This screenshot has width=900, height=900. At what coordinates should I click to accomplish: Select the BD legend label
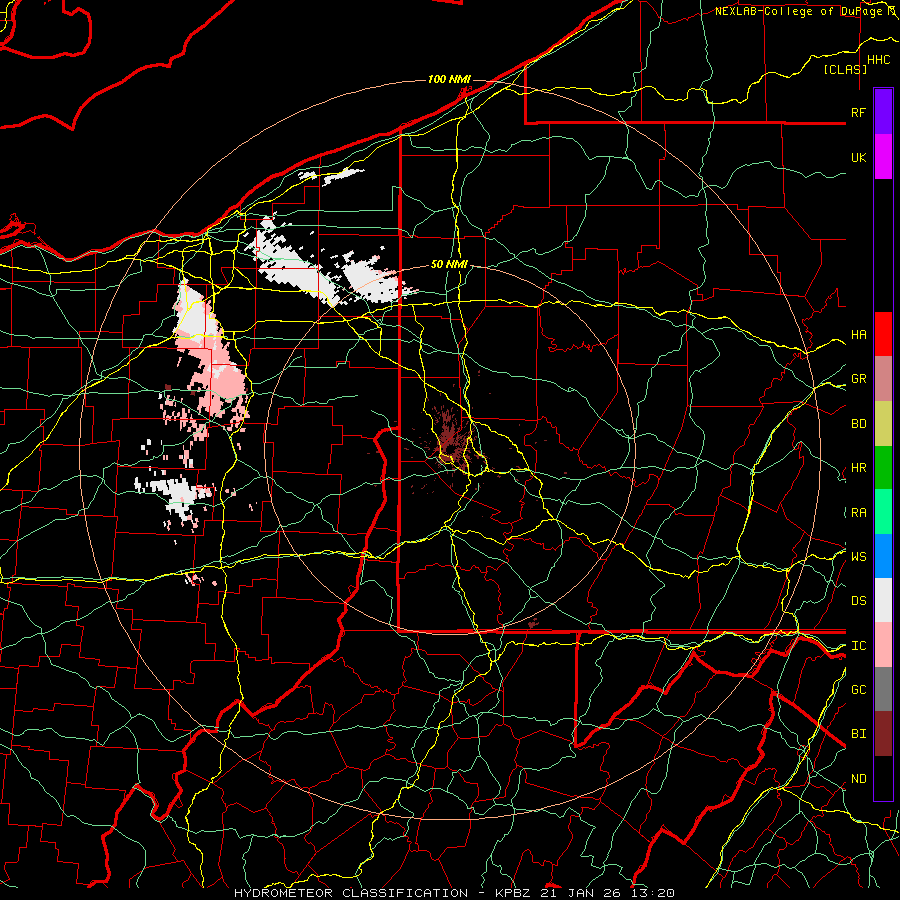pyautogui.click(x=858, y=424)
